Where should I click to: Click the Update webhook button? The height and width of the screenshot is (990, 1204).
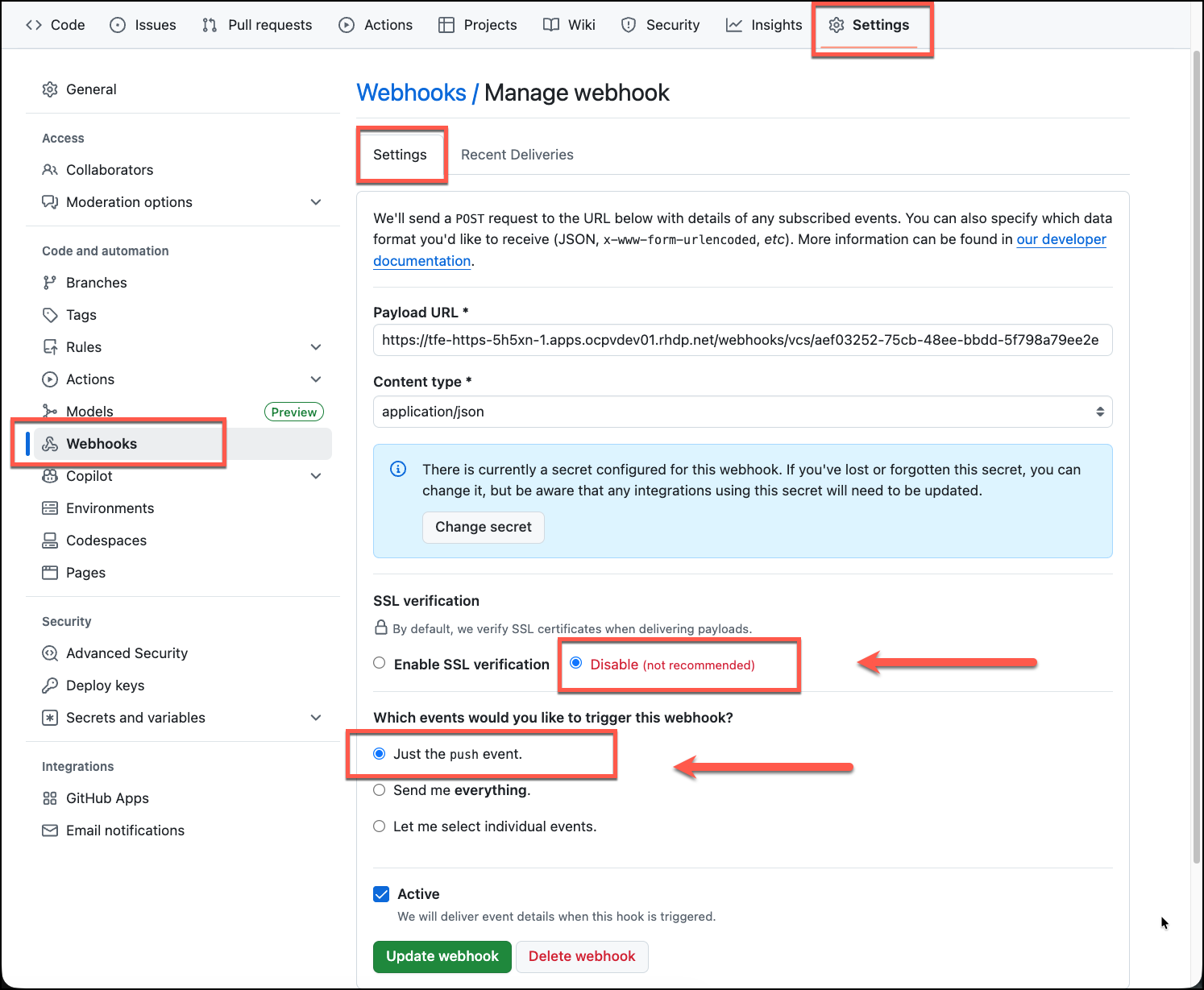click(x=442, y=956)
